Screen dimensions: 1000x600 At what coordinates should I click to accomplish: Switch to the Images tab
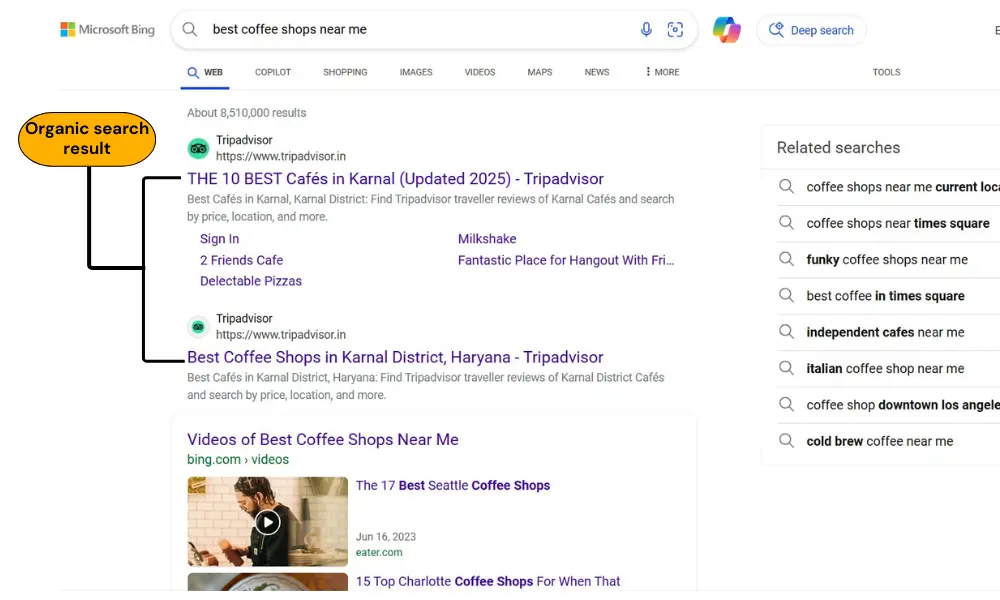point(416,72)
